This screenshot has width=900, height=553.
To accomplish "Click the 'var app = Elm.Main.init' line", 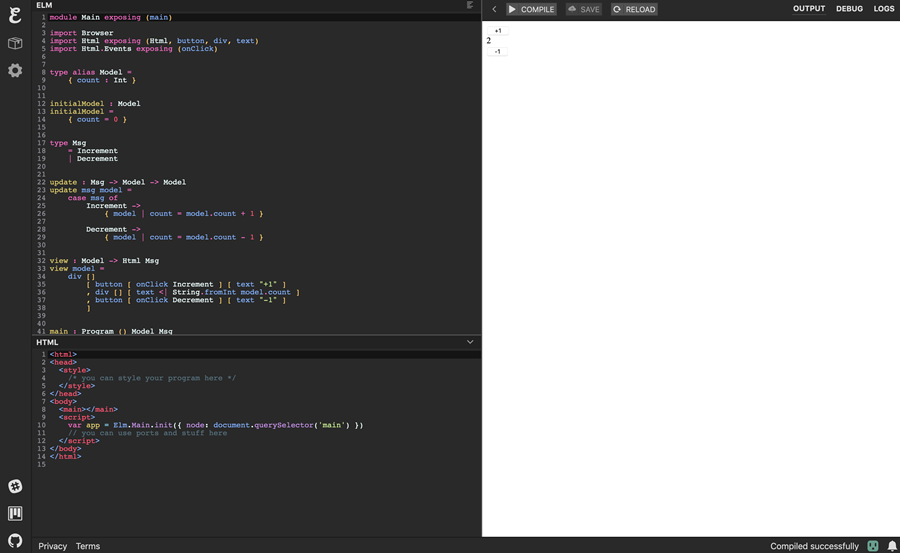I will point(215,426).
